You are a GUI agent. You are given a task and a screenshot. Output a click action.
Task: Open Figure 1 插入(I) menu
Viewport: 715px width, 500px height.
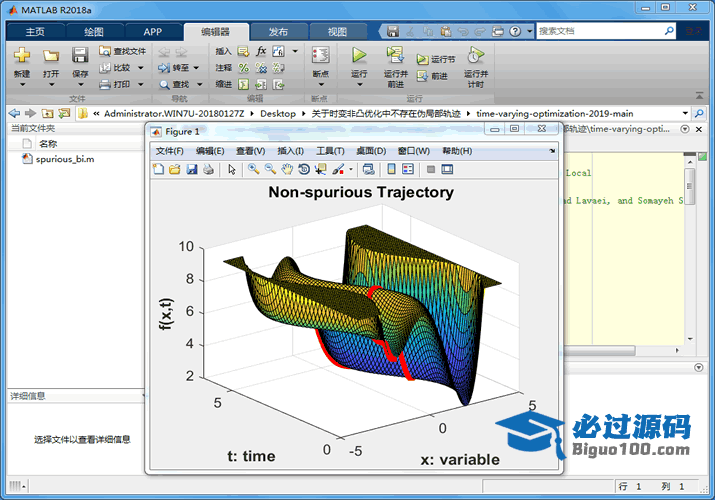290,151
